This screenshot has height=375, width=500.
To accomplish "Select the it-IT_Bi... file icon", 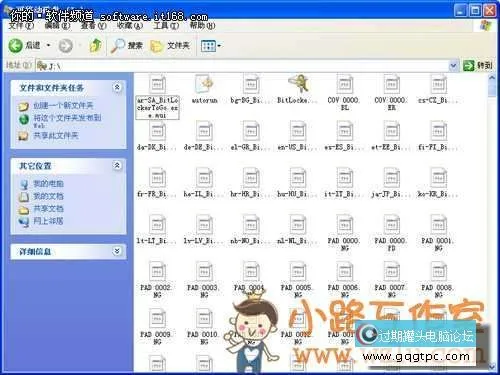I will point(345,178).
